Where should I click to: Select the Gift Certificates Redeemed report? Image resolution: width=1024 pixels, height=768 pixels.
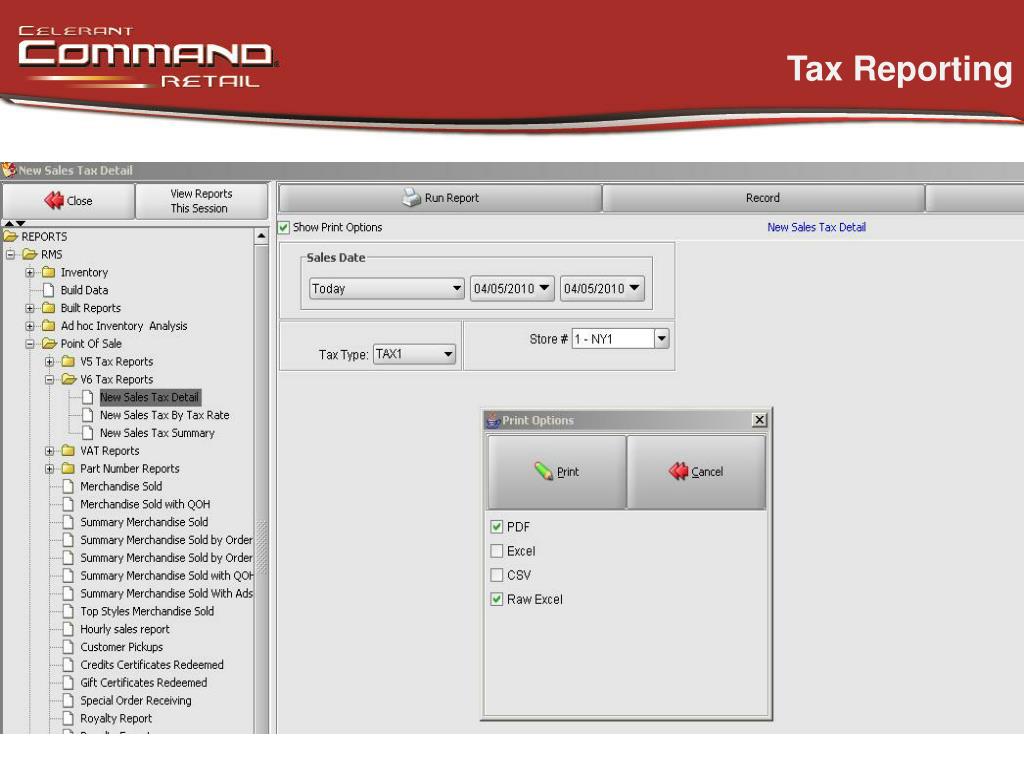(x=144, y=682)
